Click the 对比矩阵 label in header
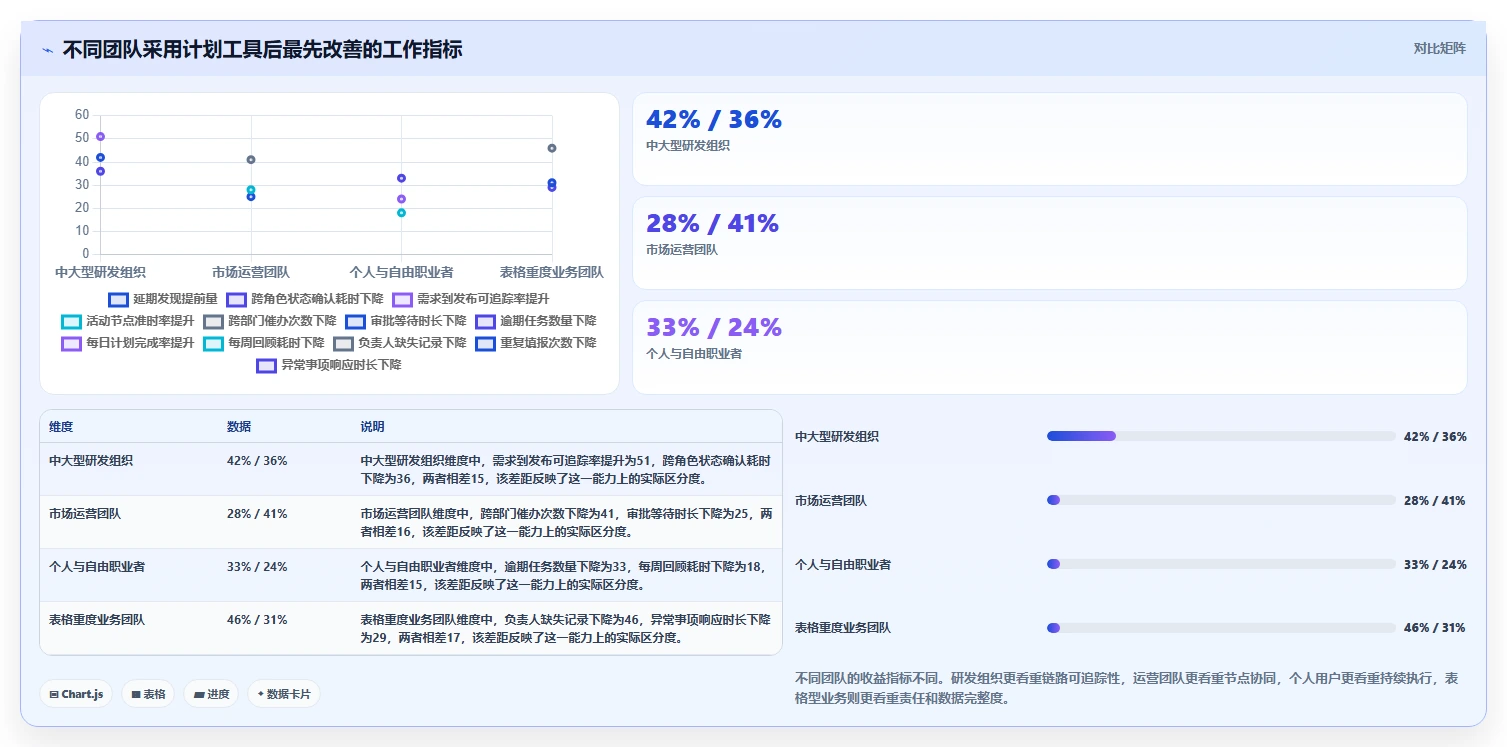Image resolution: width=1507 pixels, height=747 pixels. [1440, 48]
